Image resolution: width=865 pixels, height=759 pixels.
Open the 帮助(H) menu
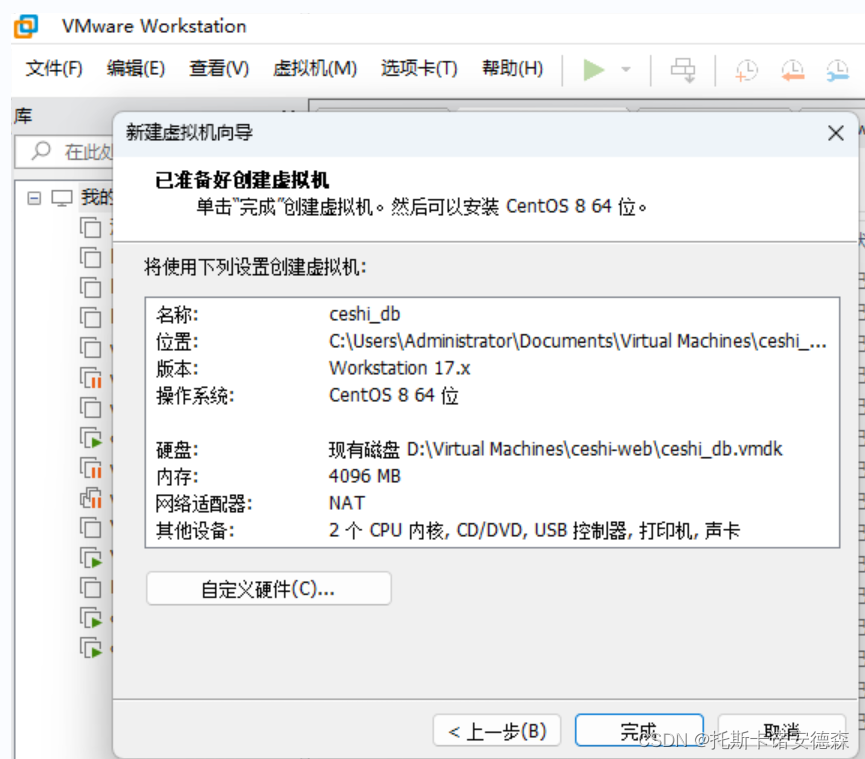tap(512, 68)
